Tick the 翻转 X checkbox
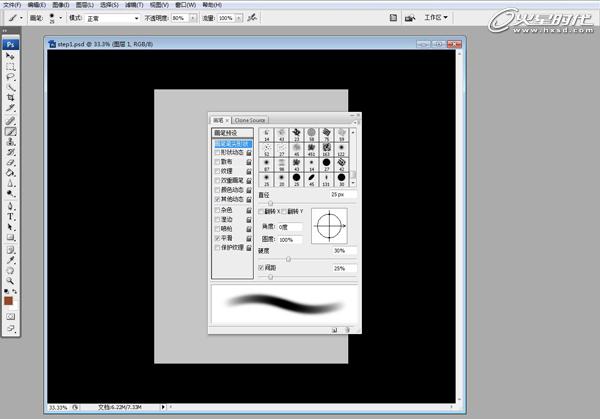Viewport: 600px width, 419px height. click(261, 212)
